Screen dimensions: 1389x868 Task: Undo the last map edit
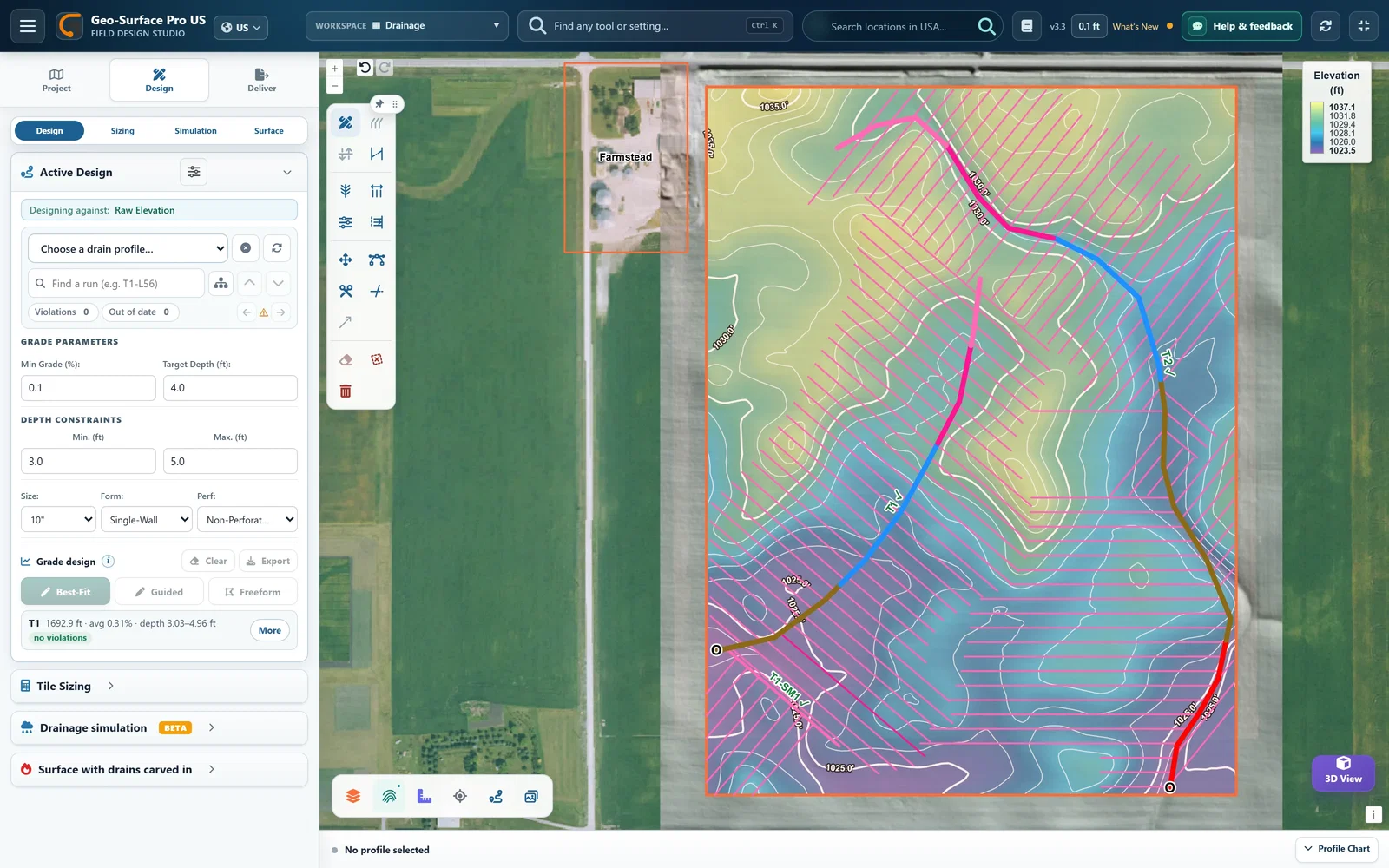click(x=365, y=68)
